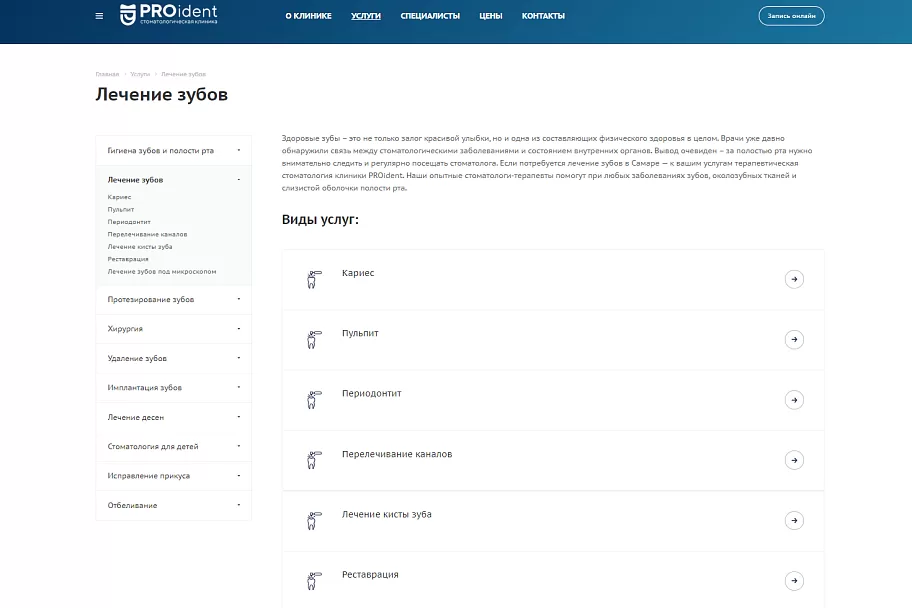Click tooth icon in the Кариес row
The width and height of the screenshot is (912, 608).
pyautogui.click(x=314, y=279)
